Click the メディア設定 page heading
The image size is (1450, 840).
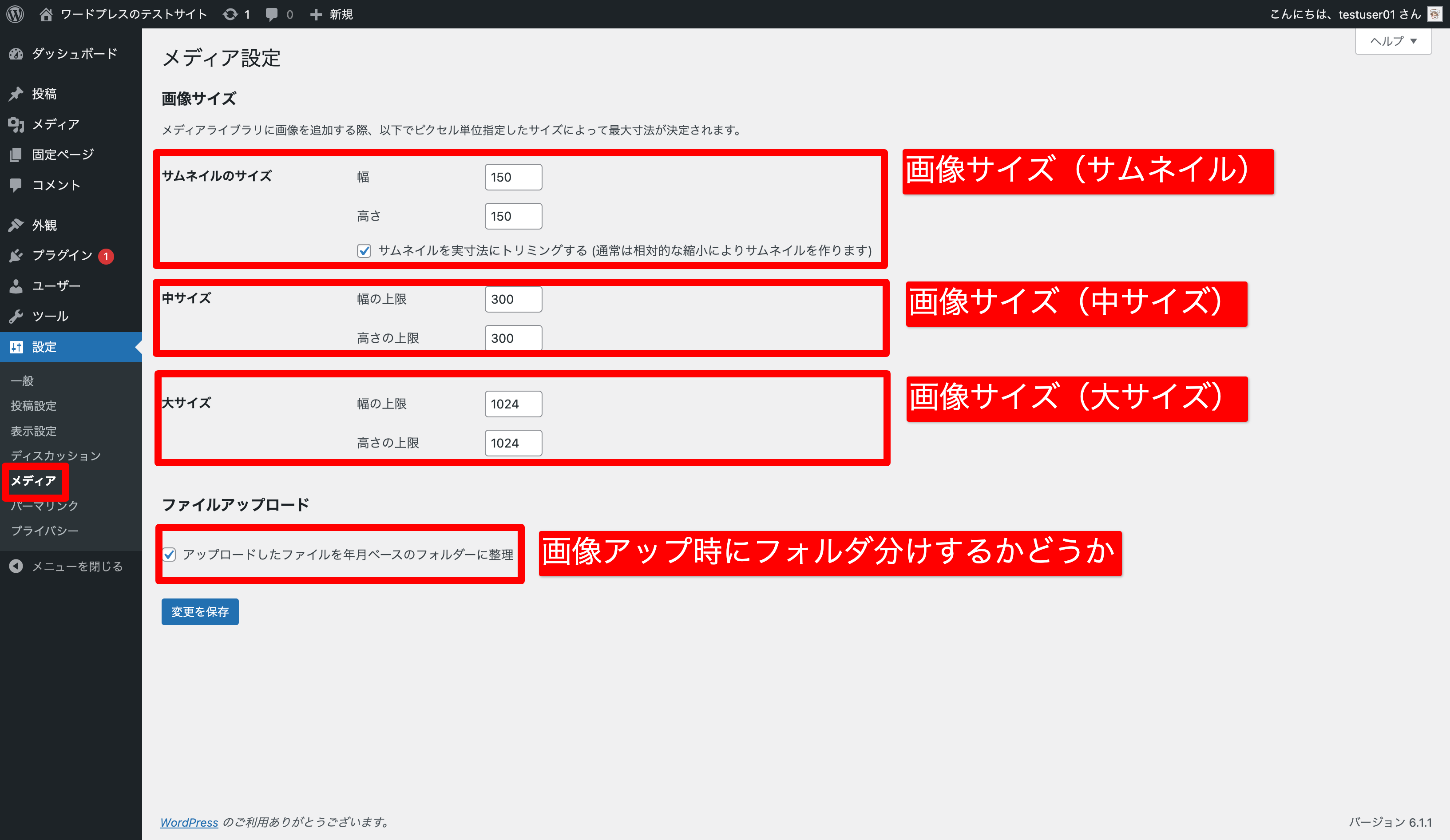point(222,58)
